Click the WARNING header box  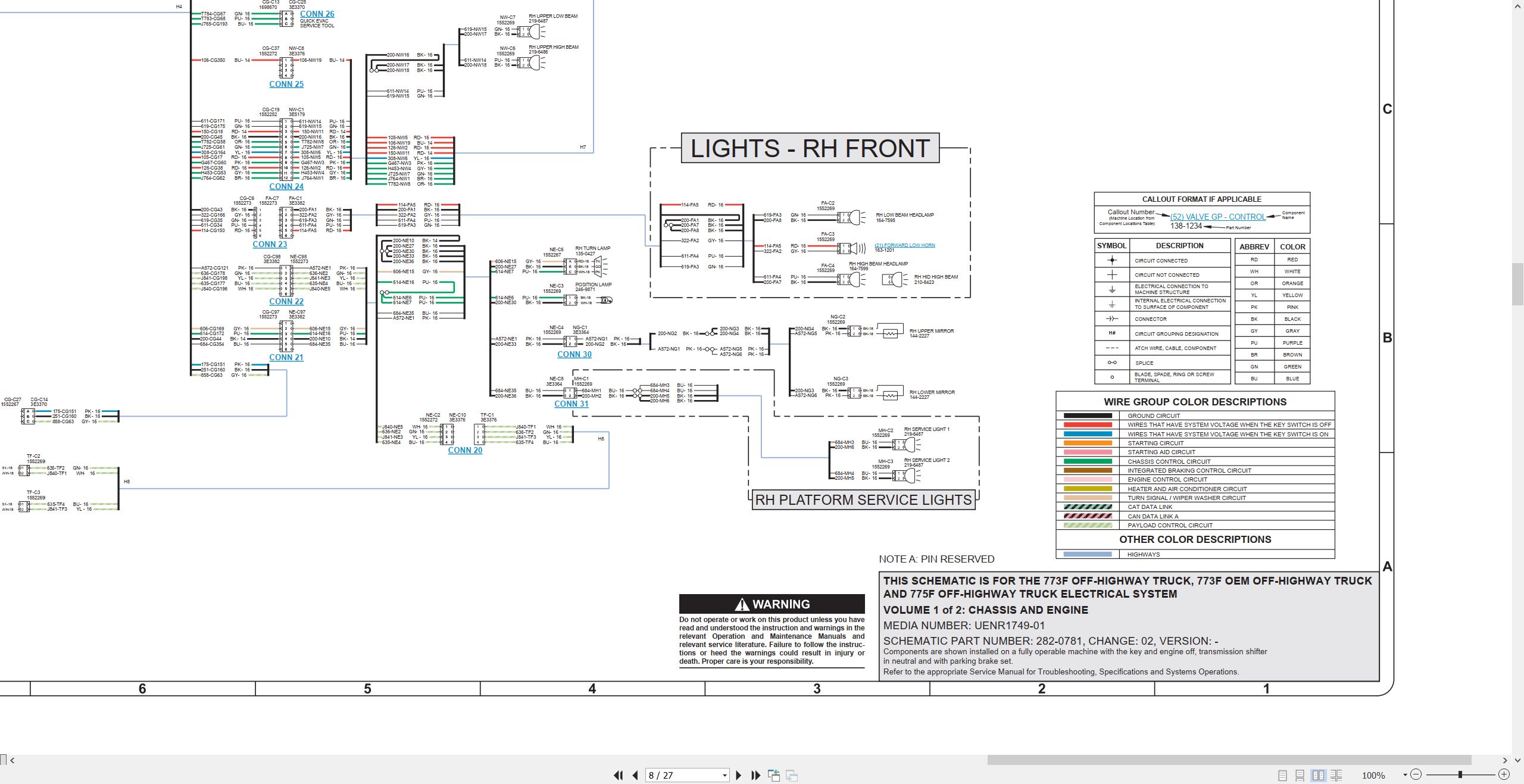pos(772,604)
